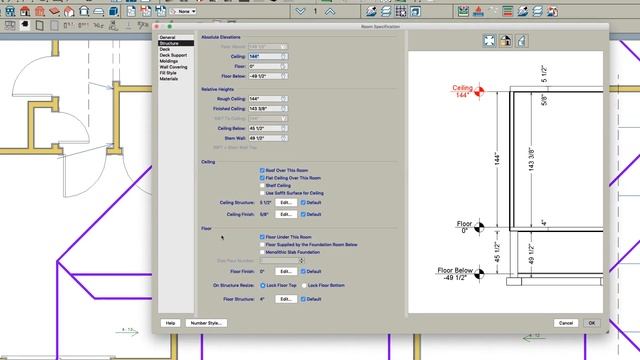The width and height of the screenshot is (640, 360).
Task: Open the Wall Covering panel
Action: point(173,67)
